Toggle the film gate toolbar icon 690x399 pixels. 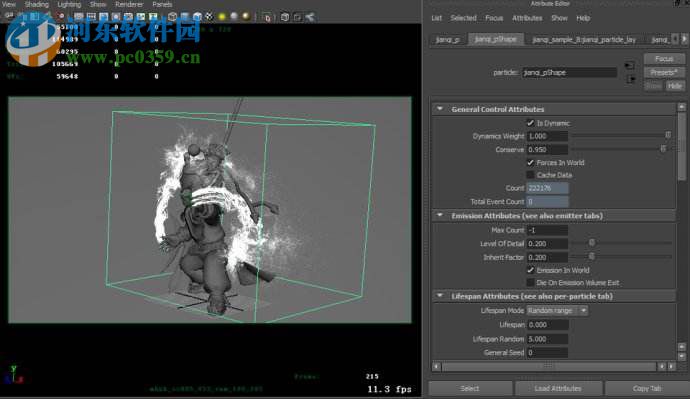pyautogui.click(x=91, y=17)
